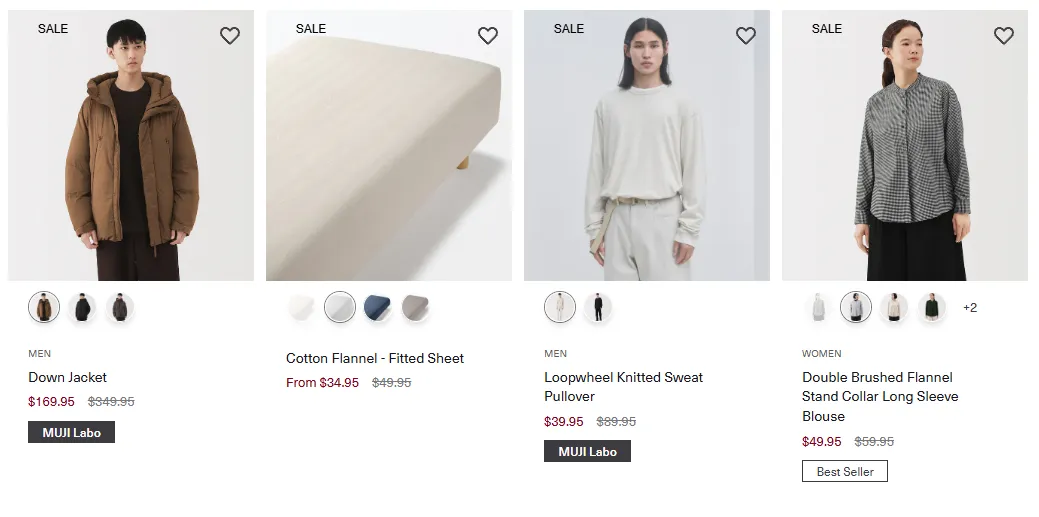Show the +2 more blouse colors
This screenshot has height=517, width=1039.
[970, 308]
